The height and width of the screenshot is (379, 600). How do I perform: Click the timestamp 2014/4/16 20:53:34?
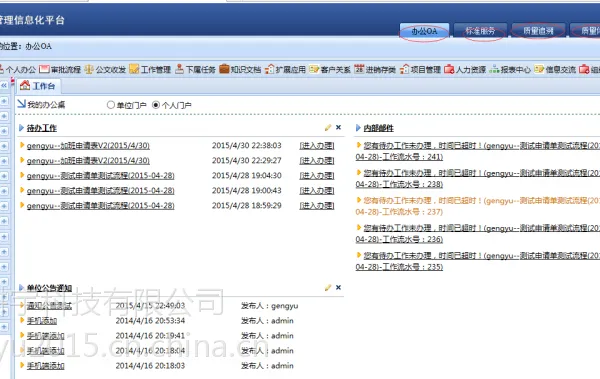pos(150,321)
